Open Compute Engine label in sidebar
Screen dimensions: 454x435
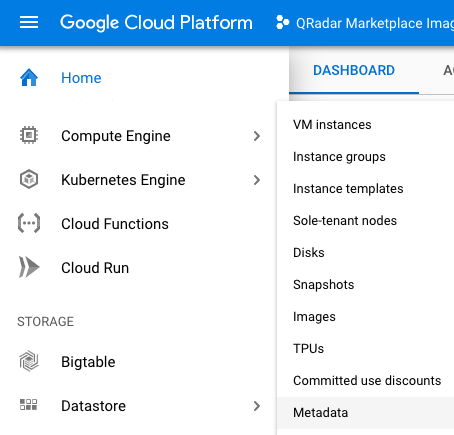[x=116, y=136]
